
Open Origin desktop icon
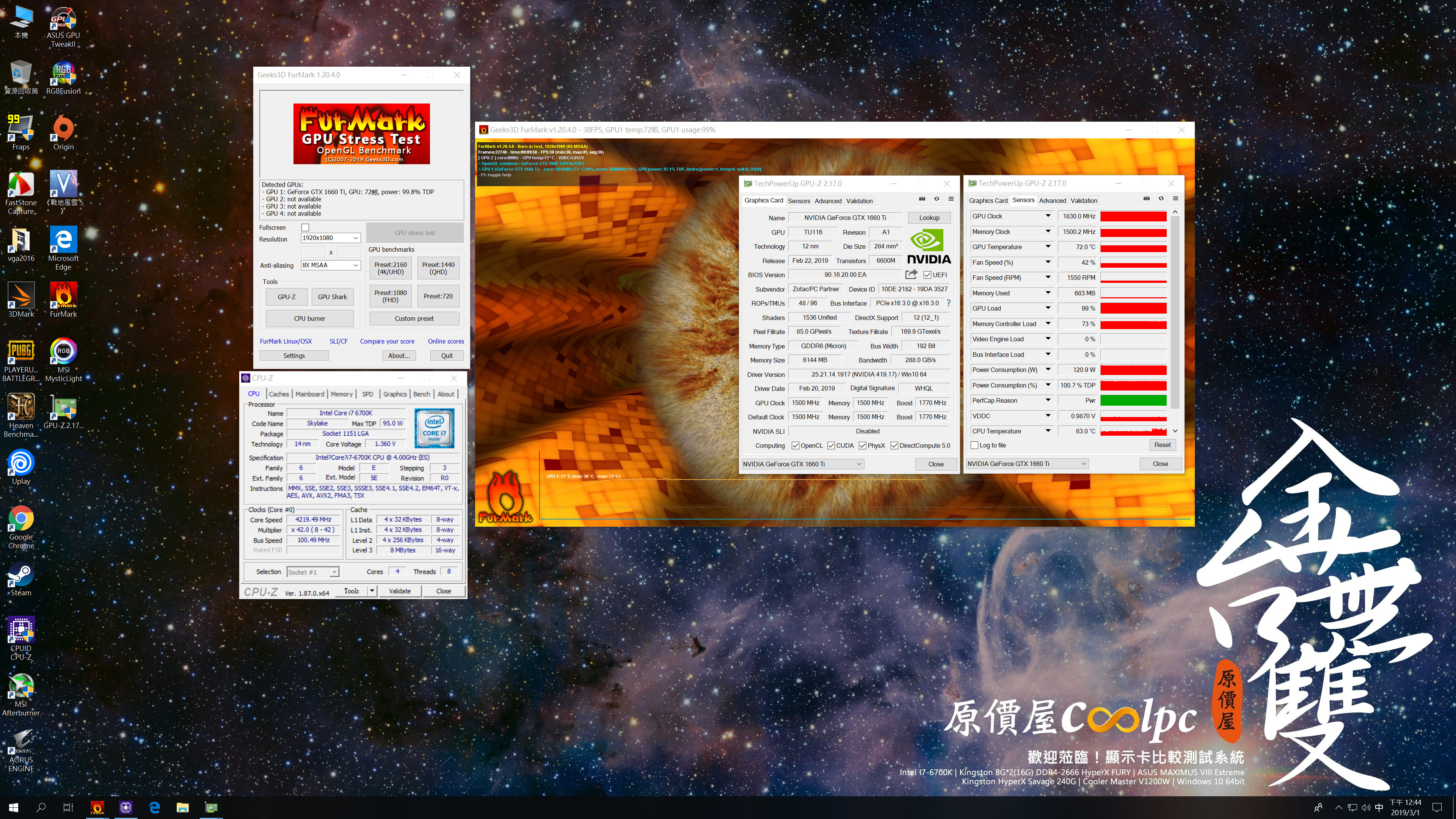point(63,133)
